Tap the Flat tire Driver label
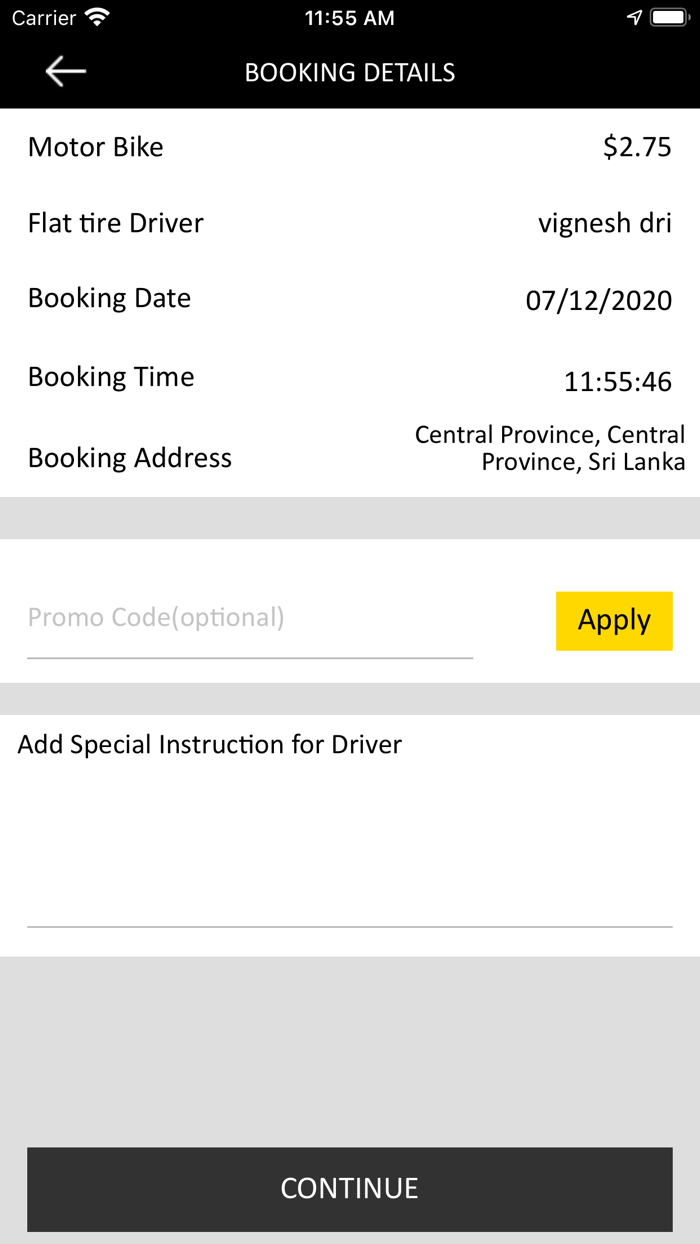 point(116,223)
